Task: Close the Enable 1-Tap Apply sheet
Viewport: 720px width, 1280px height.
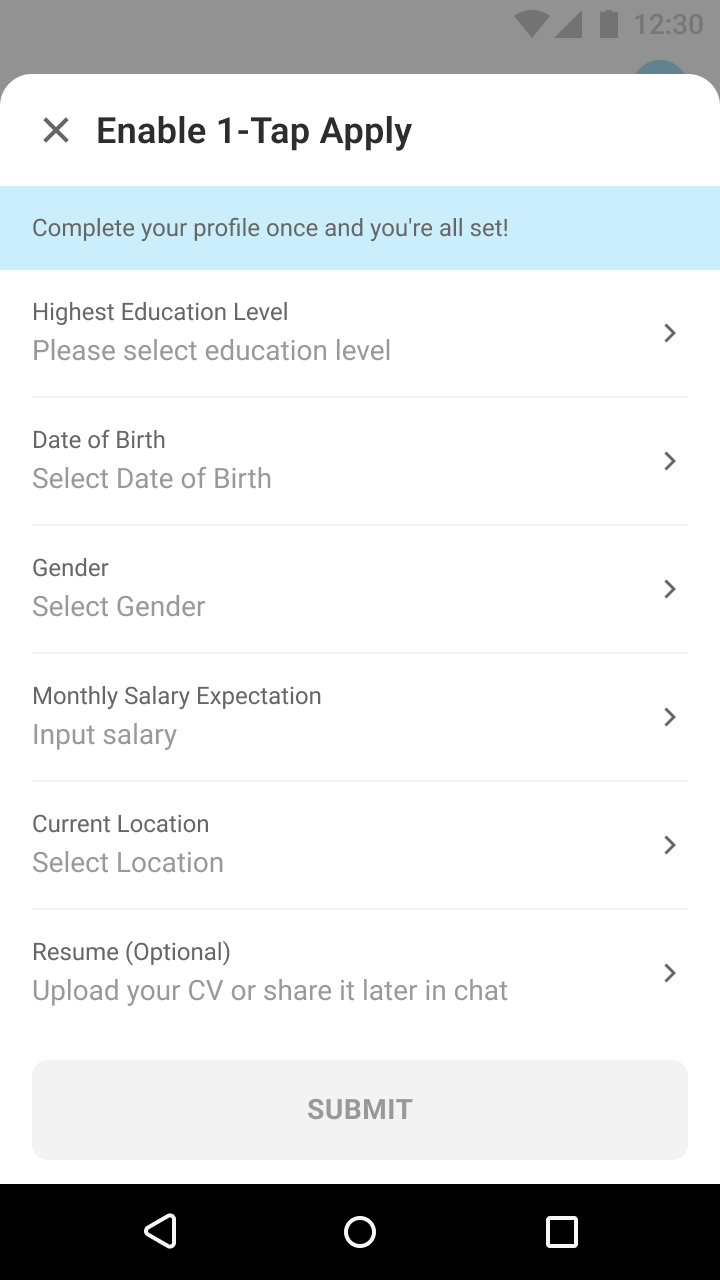Action: click(x=56, y=130)
